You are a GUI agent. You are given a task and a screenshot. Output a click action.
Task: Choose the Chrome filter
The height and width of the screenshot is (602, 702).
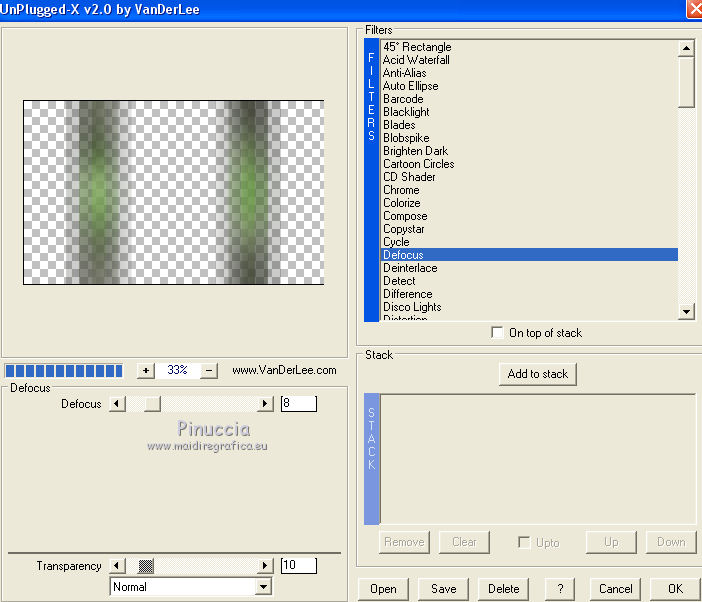click(x=529, y=190)
